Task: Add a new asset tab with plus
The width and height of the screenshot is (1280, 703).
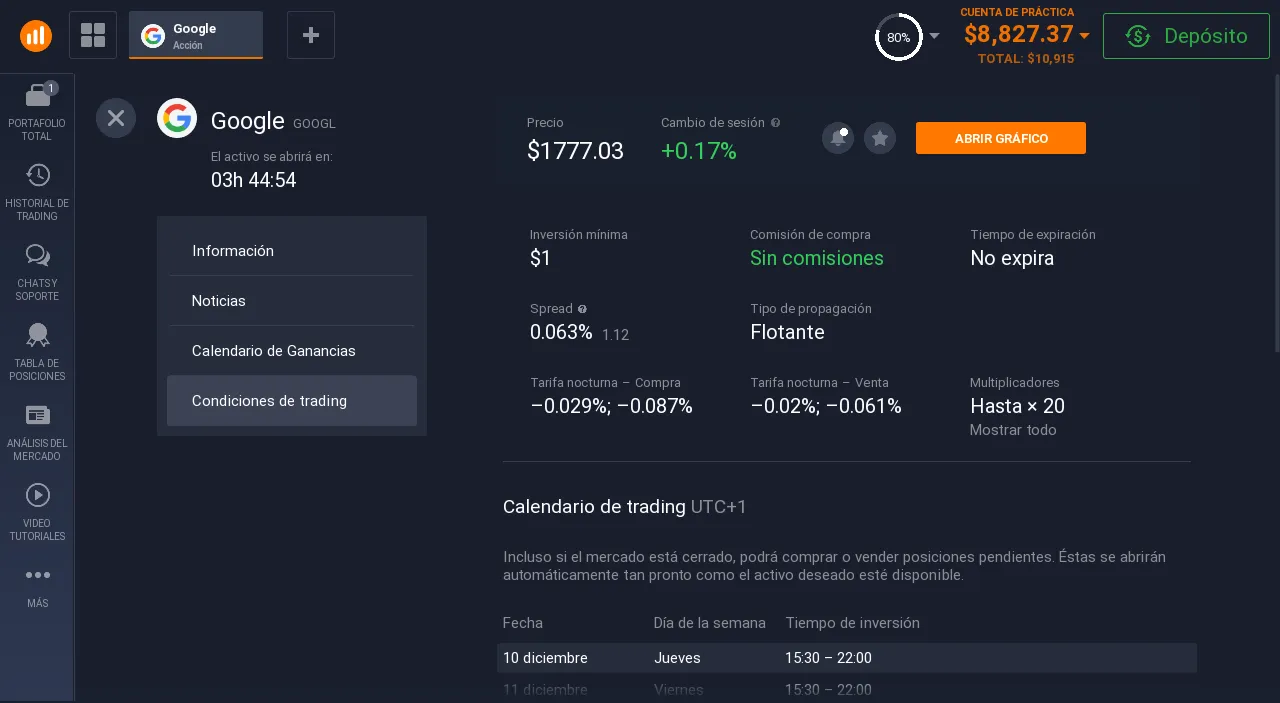Action: (x=311, y=35)
